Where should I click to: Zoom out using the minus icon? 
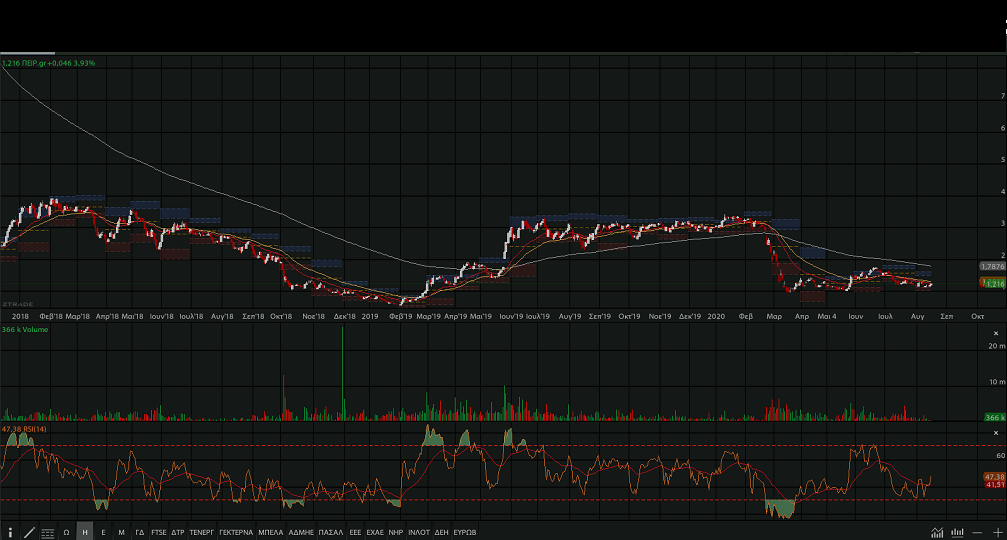(977, 532)
